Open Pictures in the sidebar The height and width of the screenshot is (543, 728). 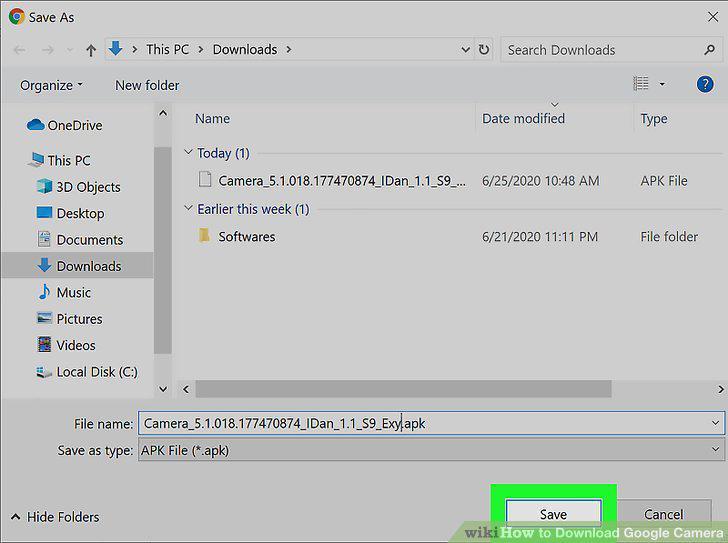[x=70, y=318]
